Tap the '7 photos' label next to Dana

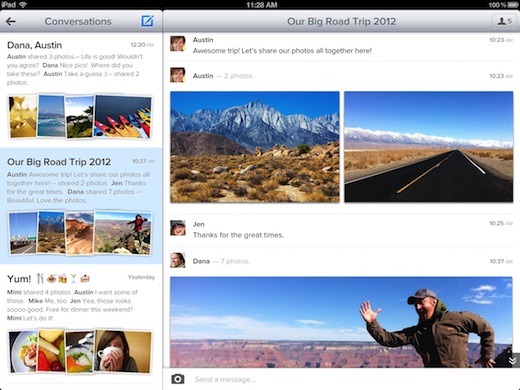pyautogui.click(x=235, y=261)
